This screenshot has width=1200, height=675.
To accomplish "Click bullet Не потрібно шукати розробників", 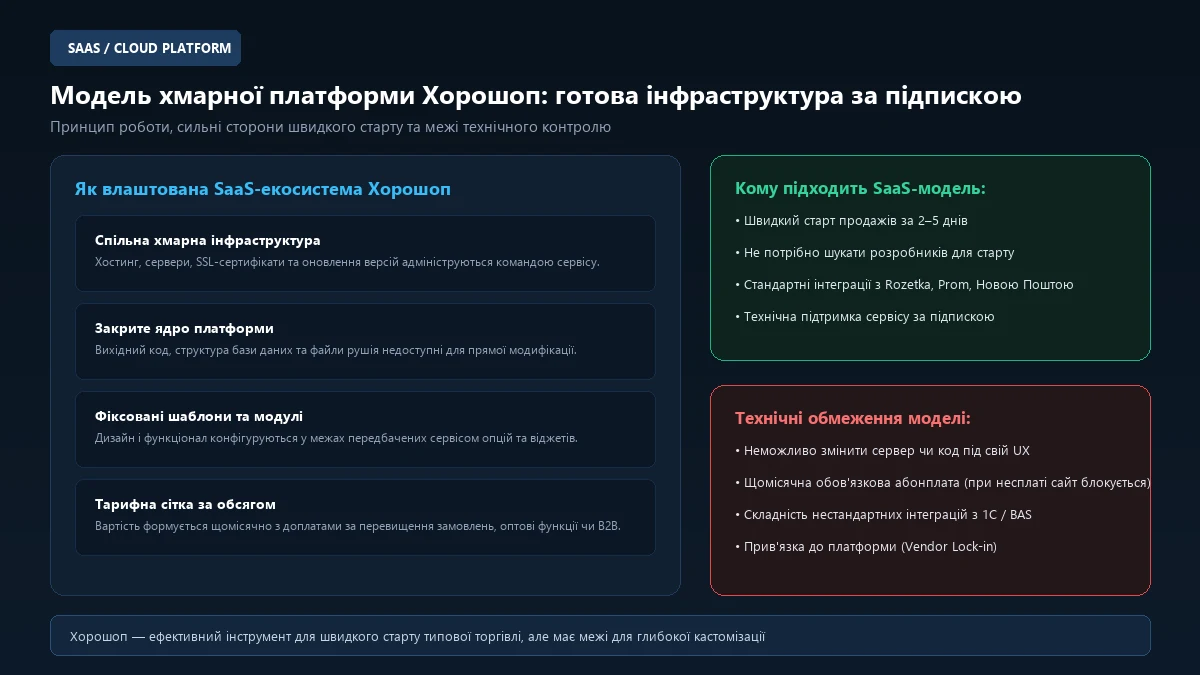I will (x=875, y=253).
